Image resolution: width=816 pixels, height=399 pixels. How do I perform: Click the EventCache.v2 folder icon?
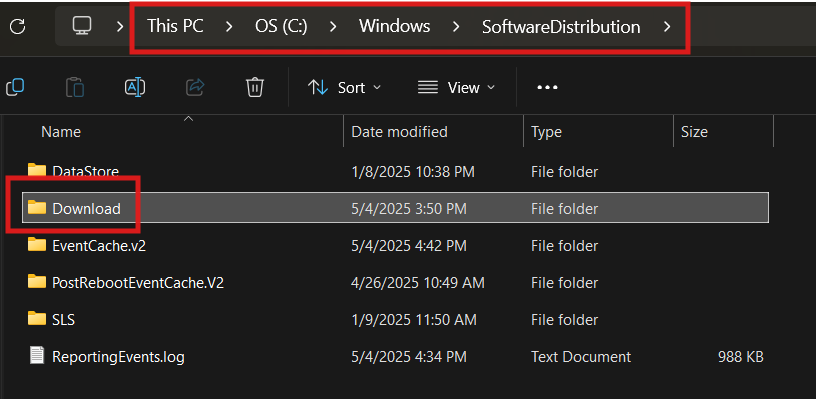37,244
